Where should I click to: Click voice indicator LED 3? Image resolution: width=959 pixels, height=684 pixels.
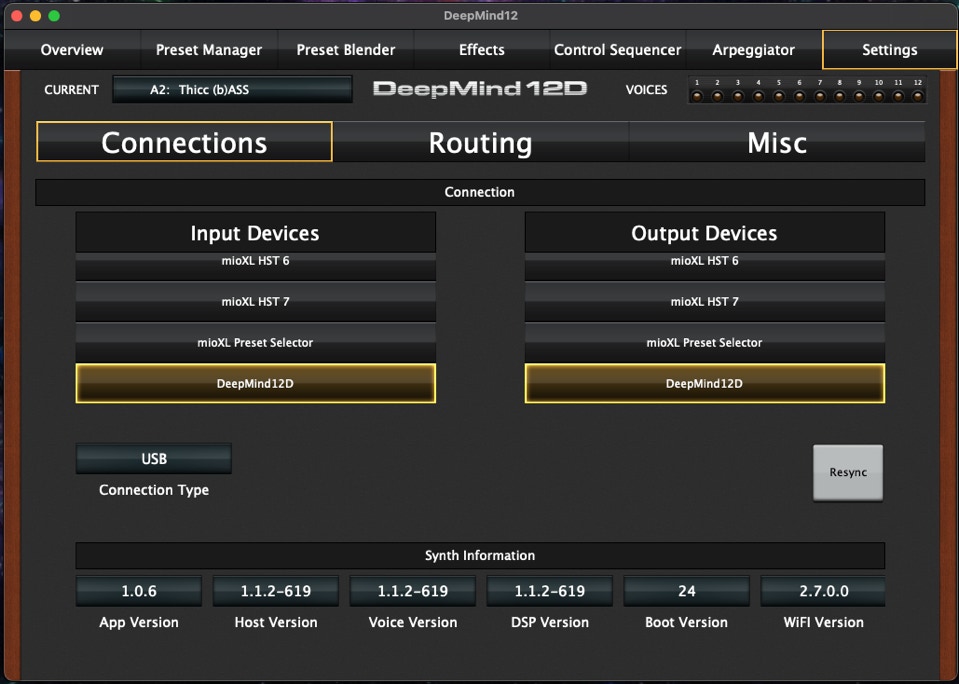pos(738,95)
